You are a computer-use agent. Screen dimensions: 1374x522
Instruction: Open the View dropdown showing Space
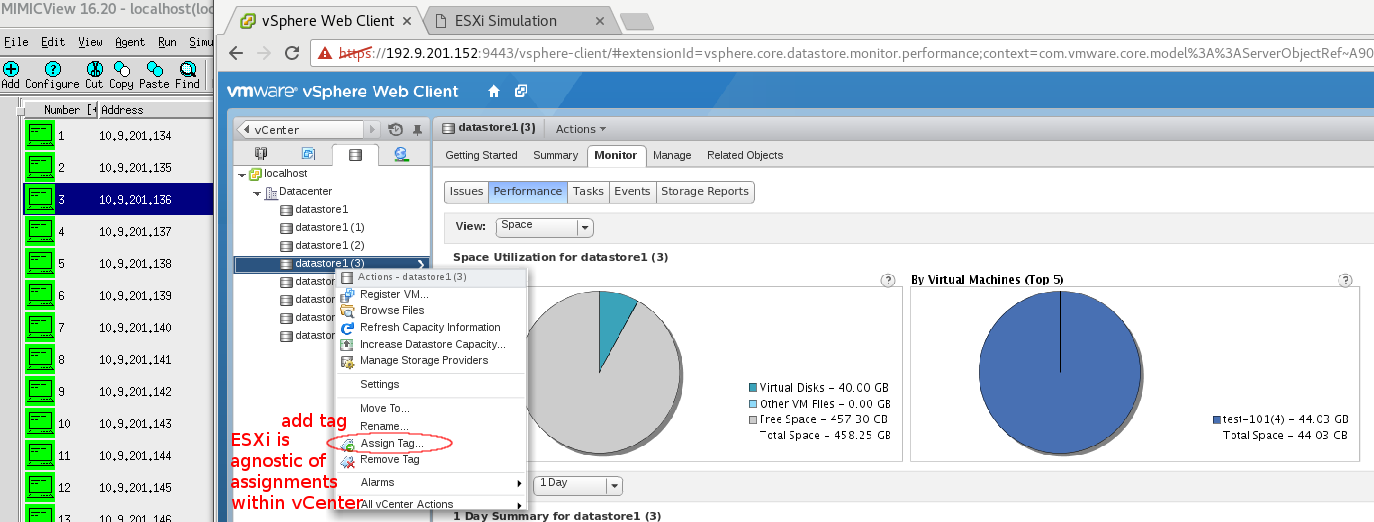pyautogui.click(x=544, y=227)
